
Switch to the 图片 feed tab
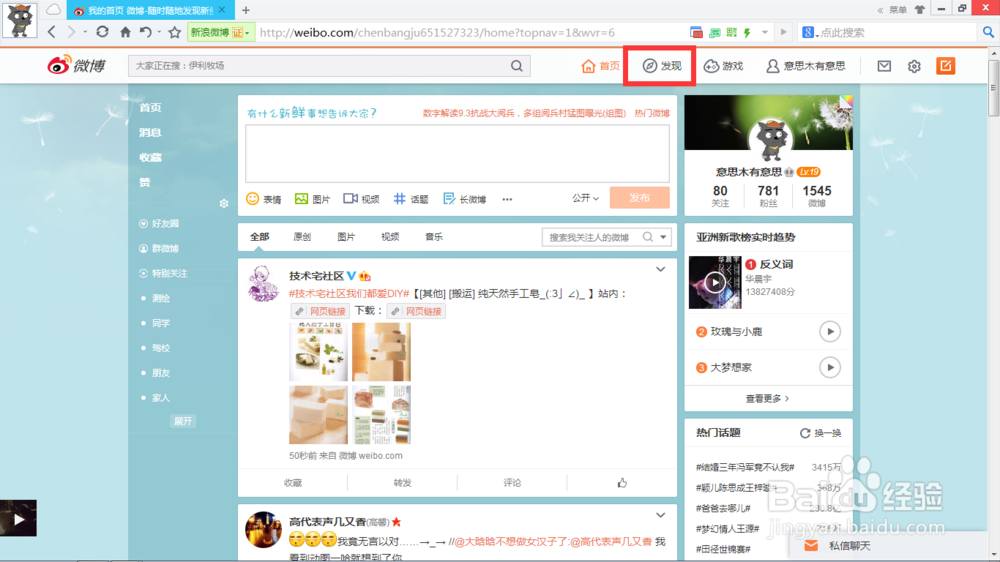click(346, 237)
